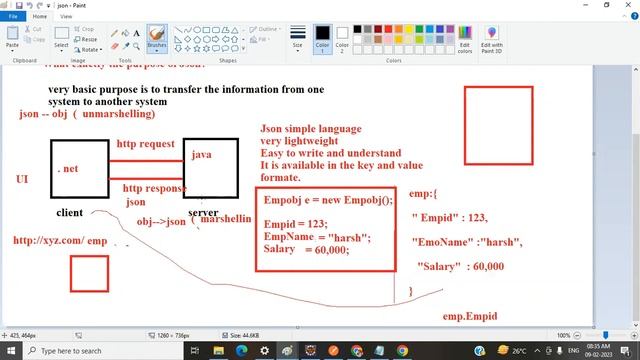Select the Magnifier tool
Viewport: 640px width, 360px height.
pos(136,47)
